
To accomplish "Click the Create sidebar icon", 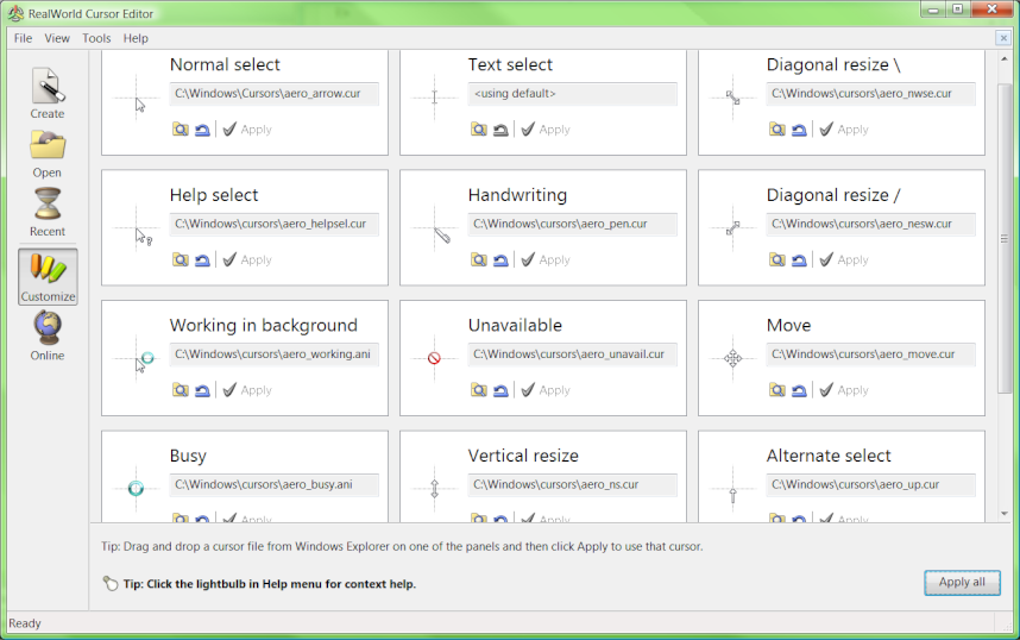I will (47, 93).
